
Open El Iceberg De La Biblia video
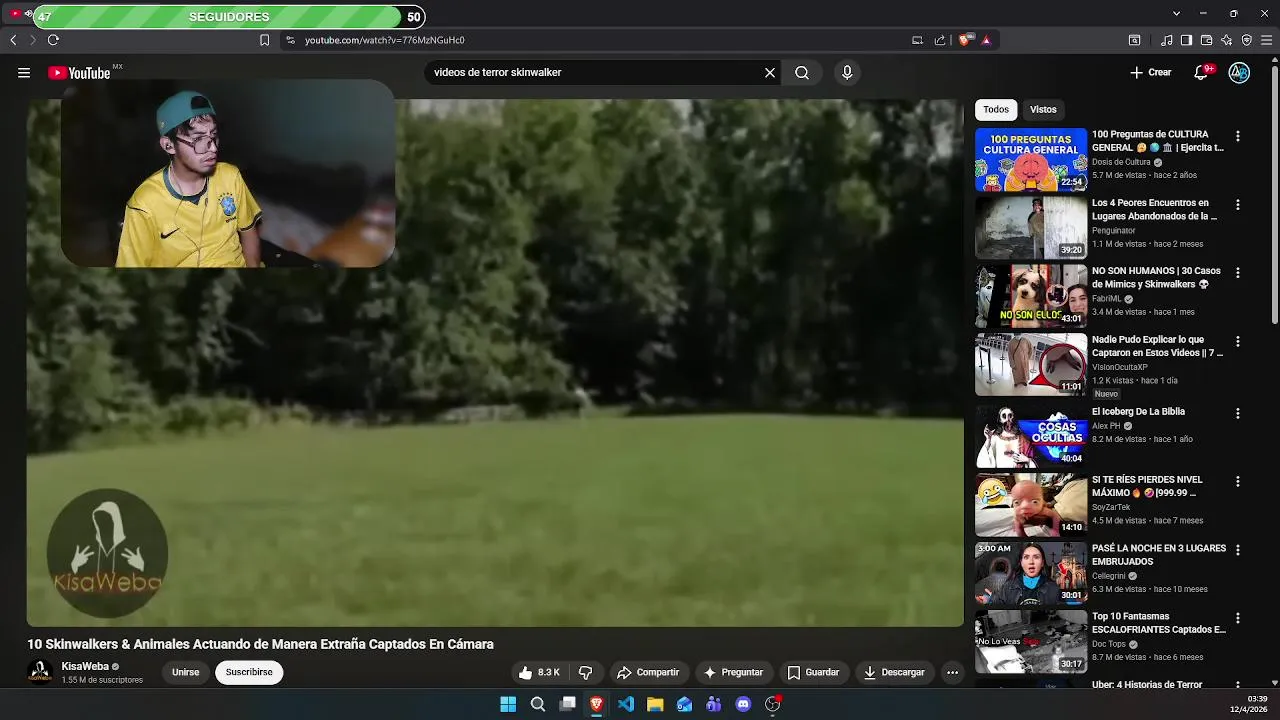(1031, 436)
